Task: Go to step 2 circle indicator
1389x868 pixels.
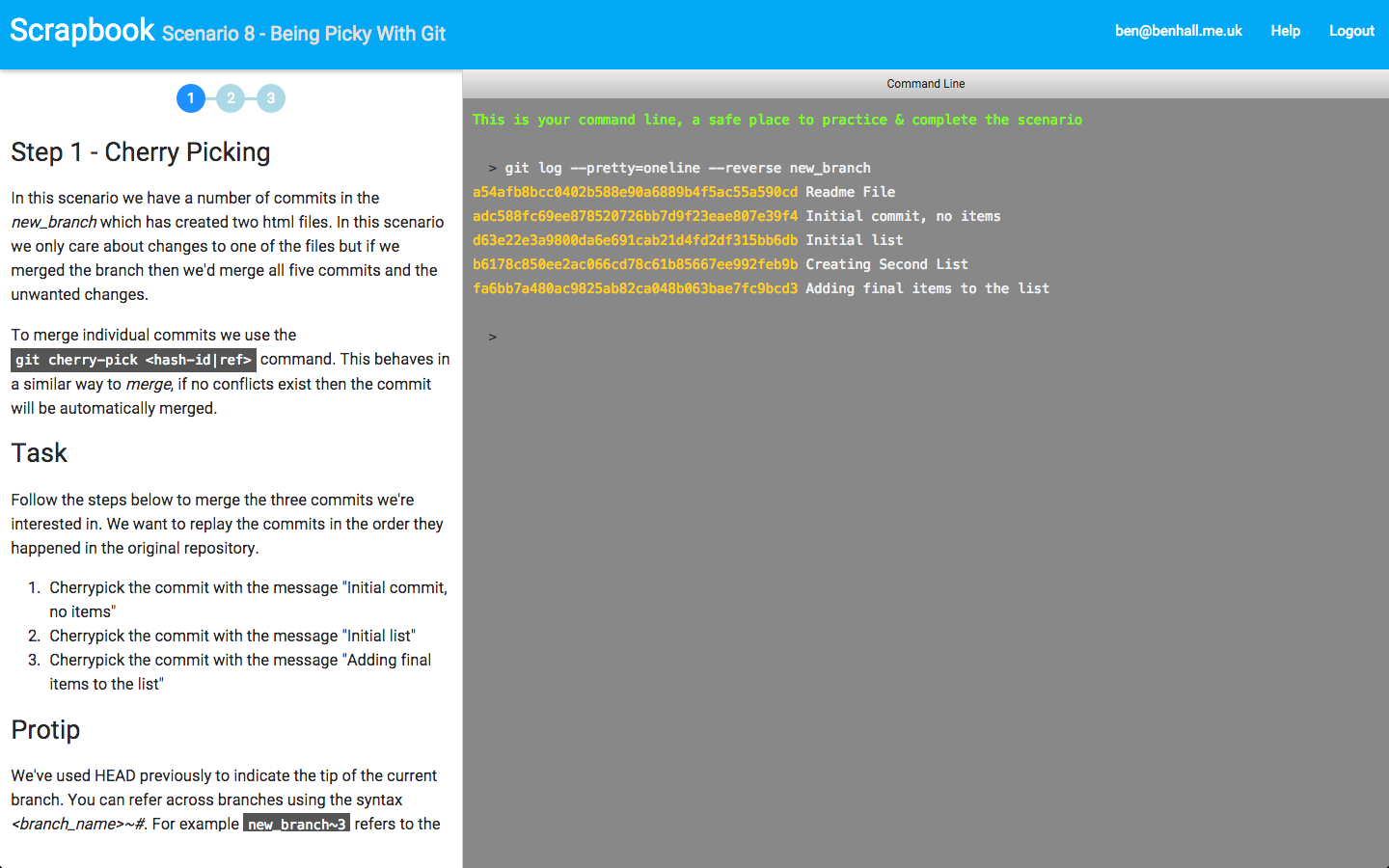Action: (231, 98)
